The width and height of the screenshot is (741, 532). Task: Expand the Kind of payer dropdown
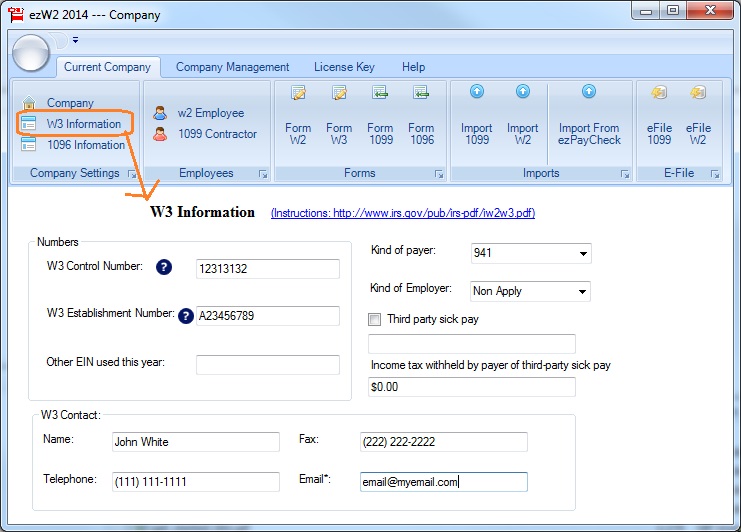[582, 254]
